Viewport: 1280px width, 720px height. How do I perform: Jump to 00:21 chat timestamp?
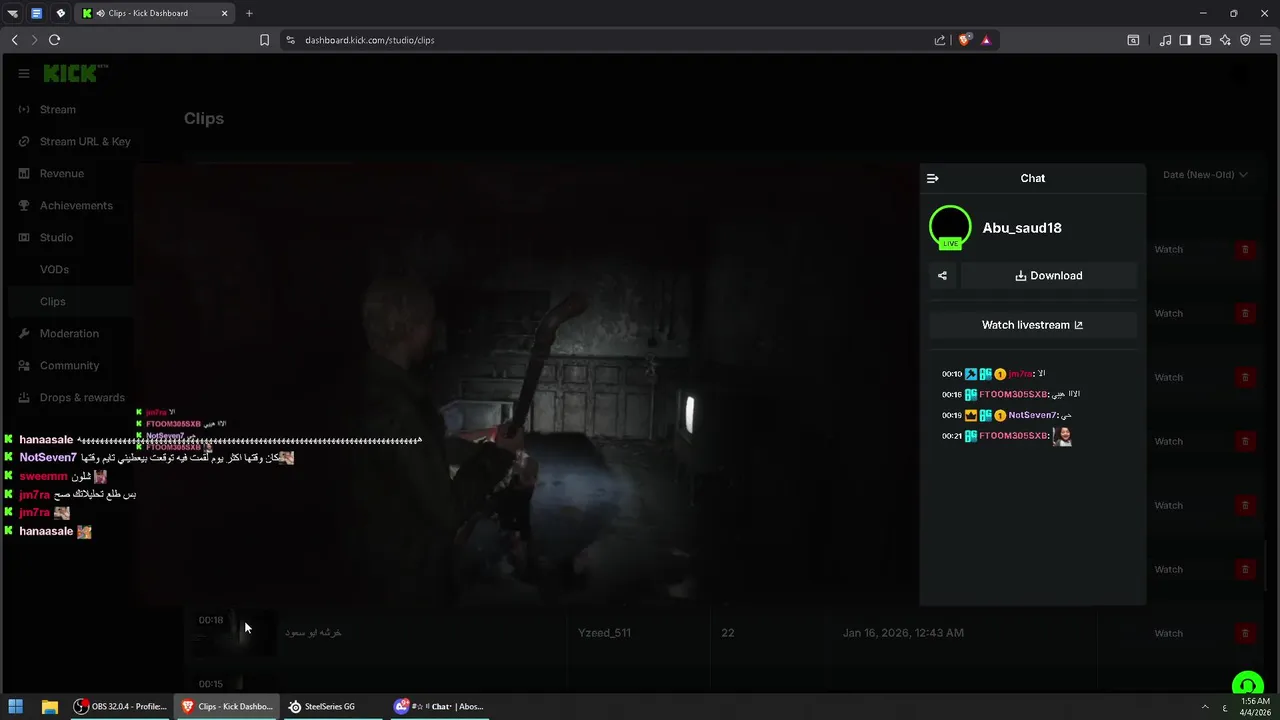[x=952, y=436]
